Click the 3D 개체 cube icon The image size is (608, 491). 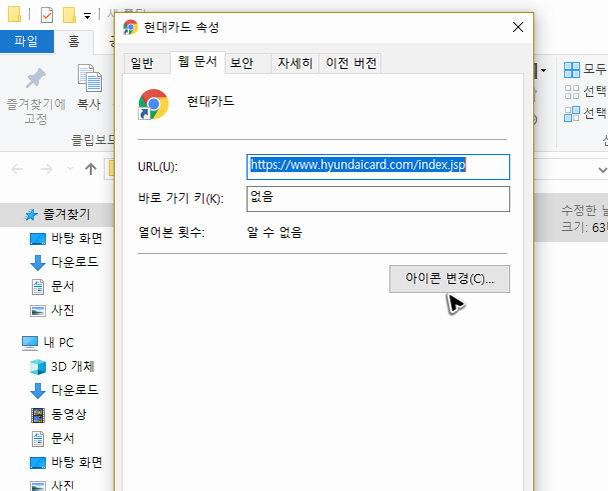38,367
